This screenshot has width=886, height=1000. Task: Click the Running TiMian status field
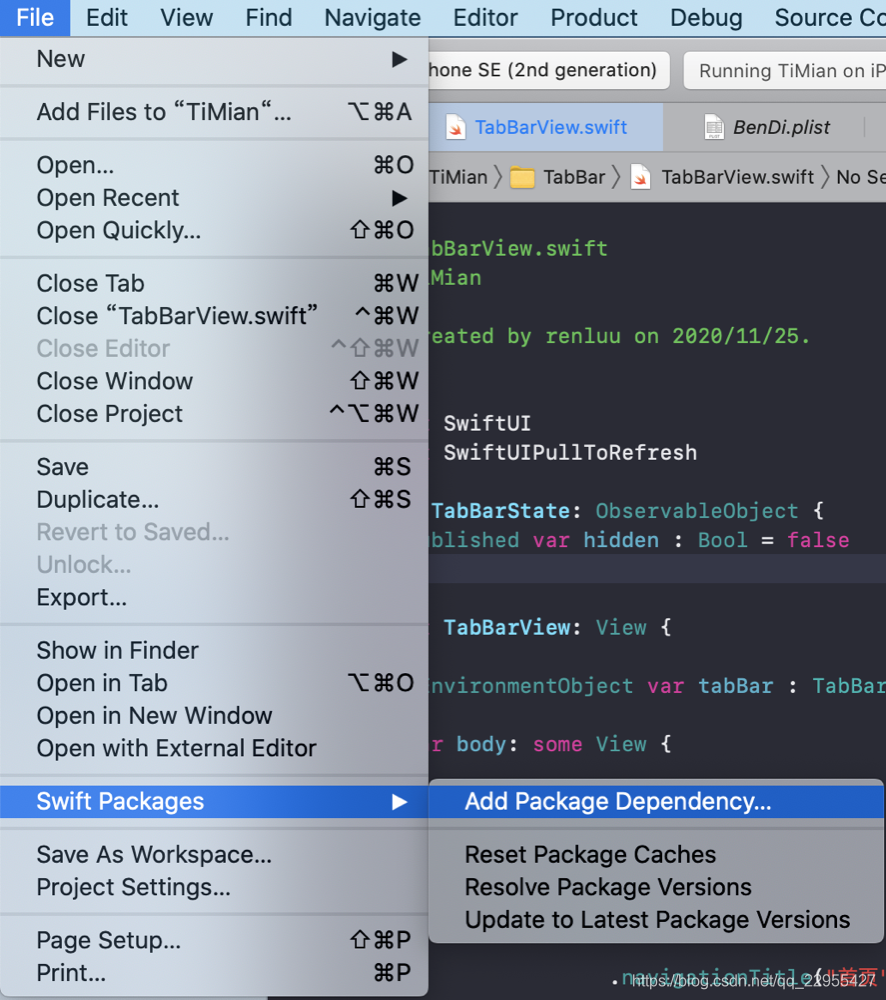[x=785, y=70]
